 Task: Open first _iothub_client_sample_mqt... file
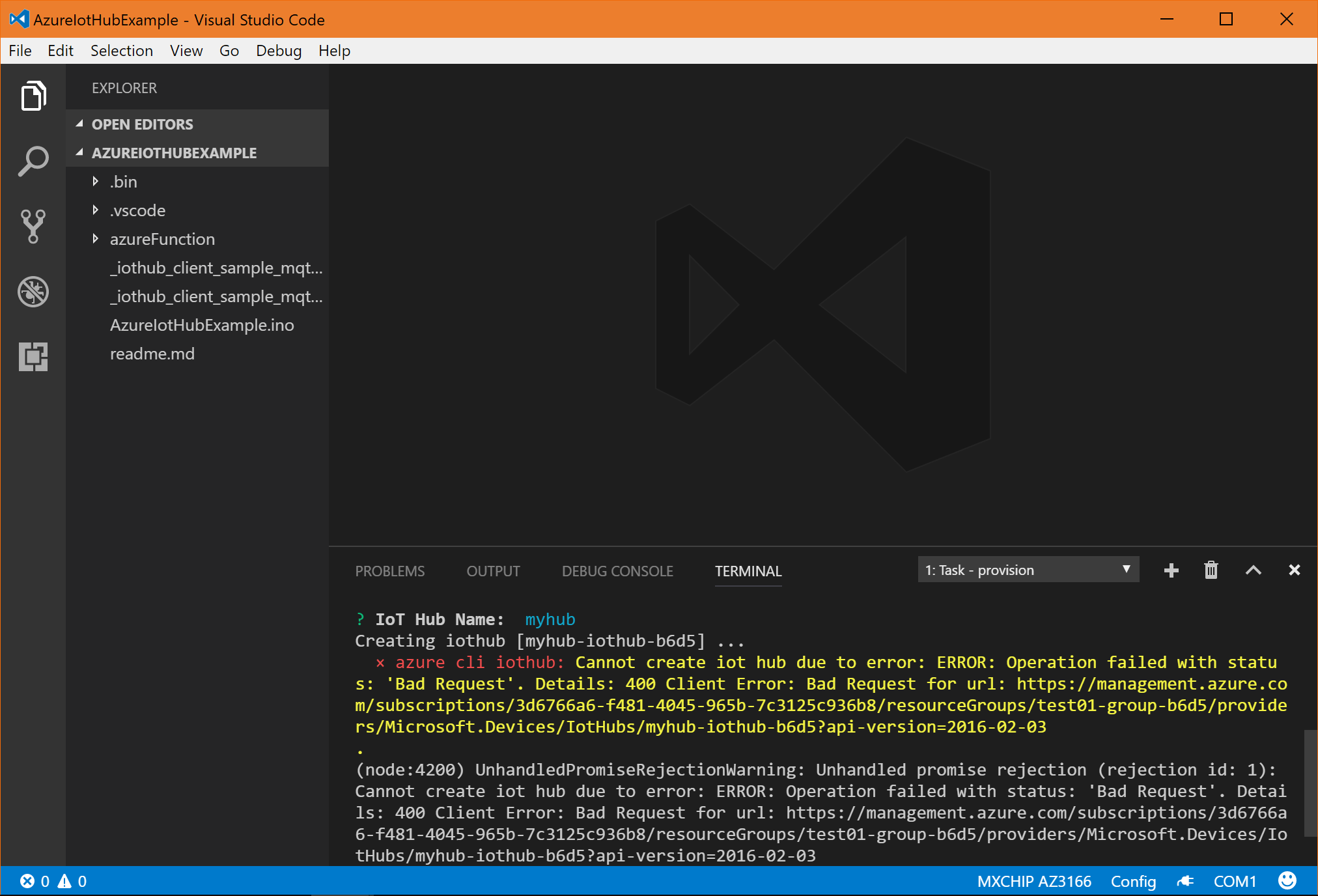coord(197,267)
